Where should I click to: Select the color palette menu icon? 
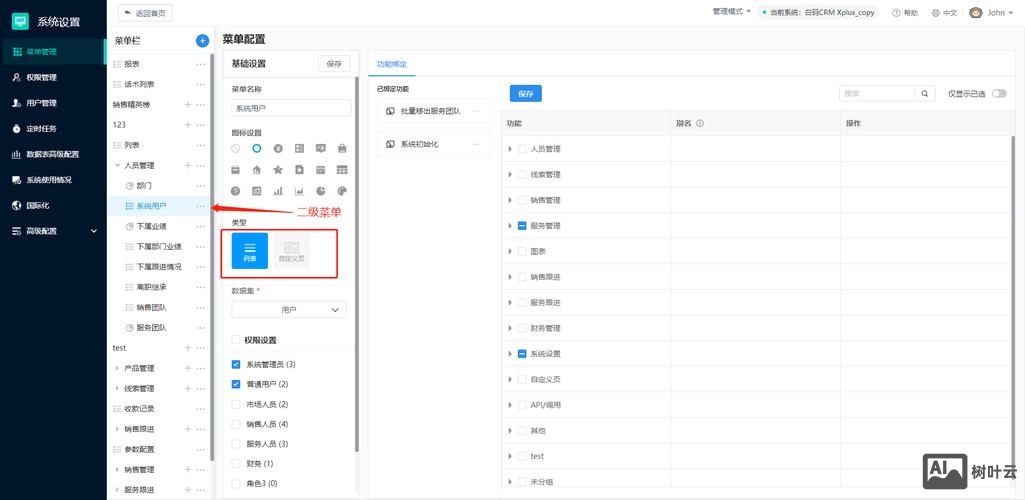[342, 191]
